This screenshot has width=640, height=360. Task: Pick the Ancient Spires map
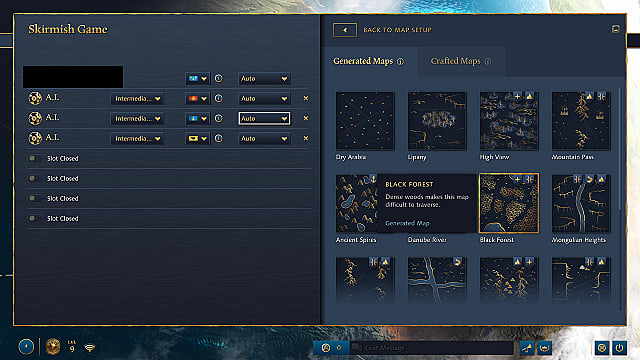pos(356,204)
